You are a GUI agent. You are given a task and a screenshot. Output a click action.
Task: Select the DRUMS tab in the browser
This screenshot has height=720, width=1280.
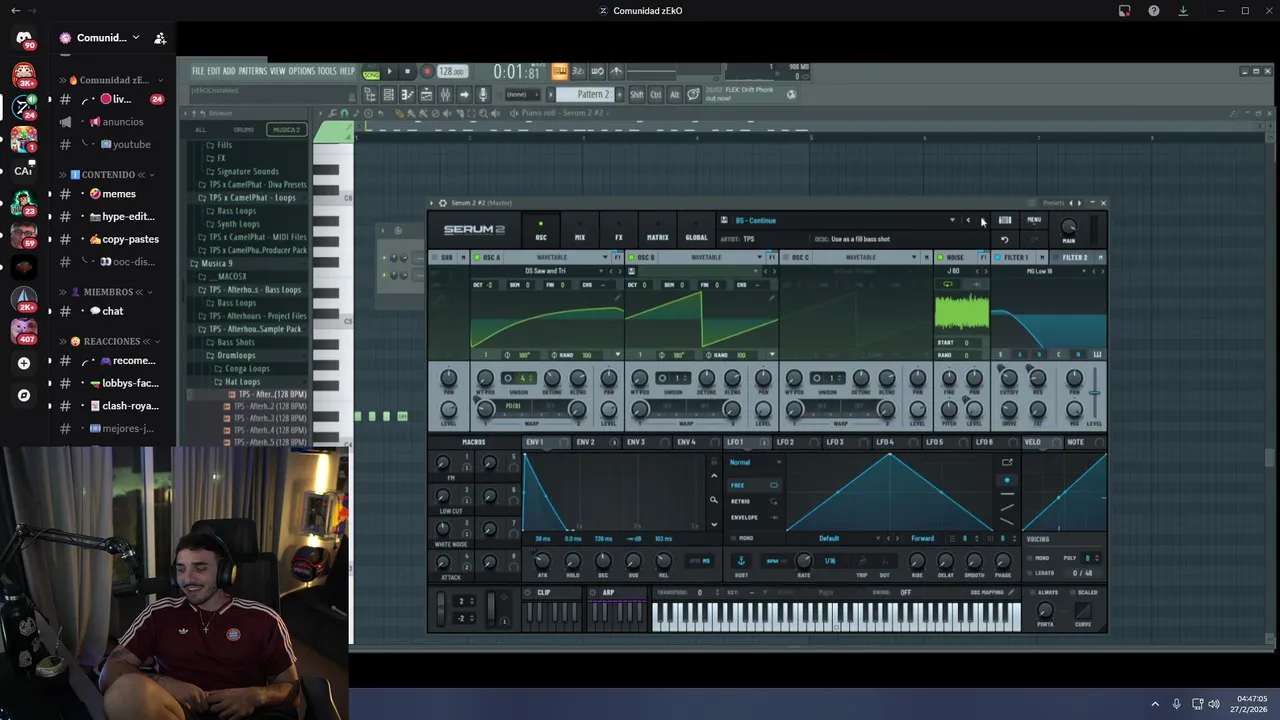tap(243, 130)
